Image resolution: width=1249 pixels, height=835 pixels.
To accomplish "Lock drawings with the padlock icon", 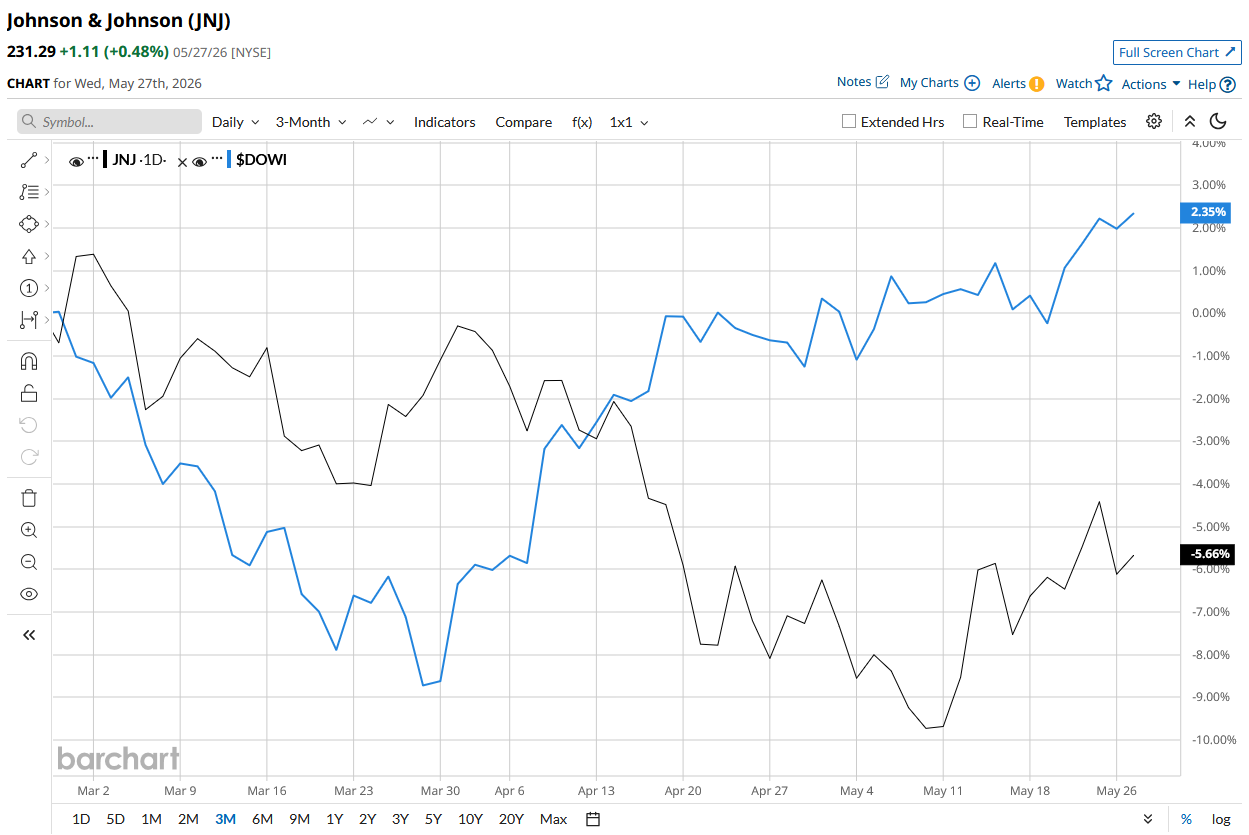I will tap(29, 393).
